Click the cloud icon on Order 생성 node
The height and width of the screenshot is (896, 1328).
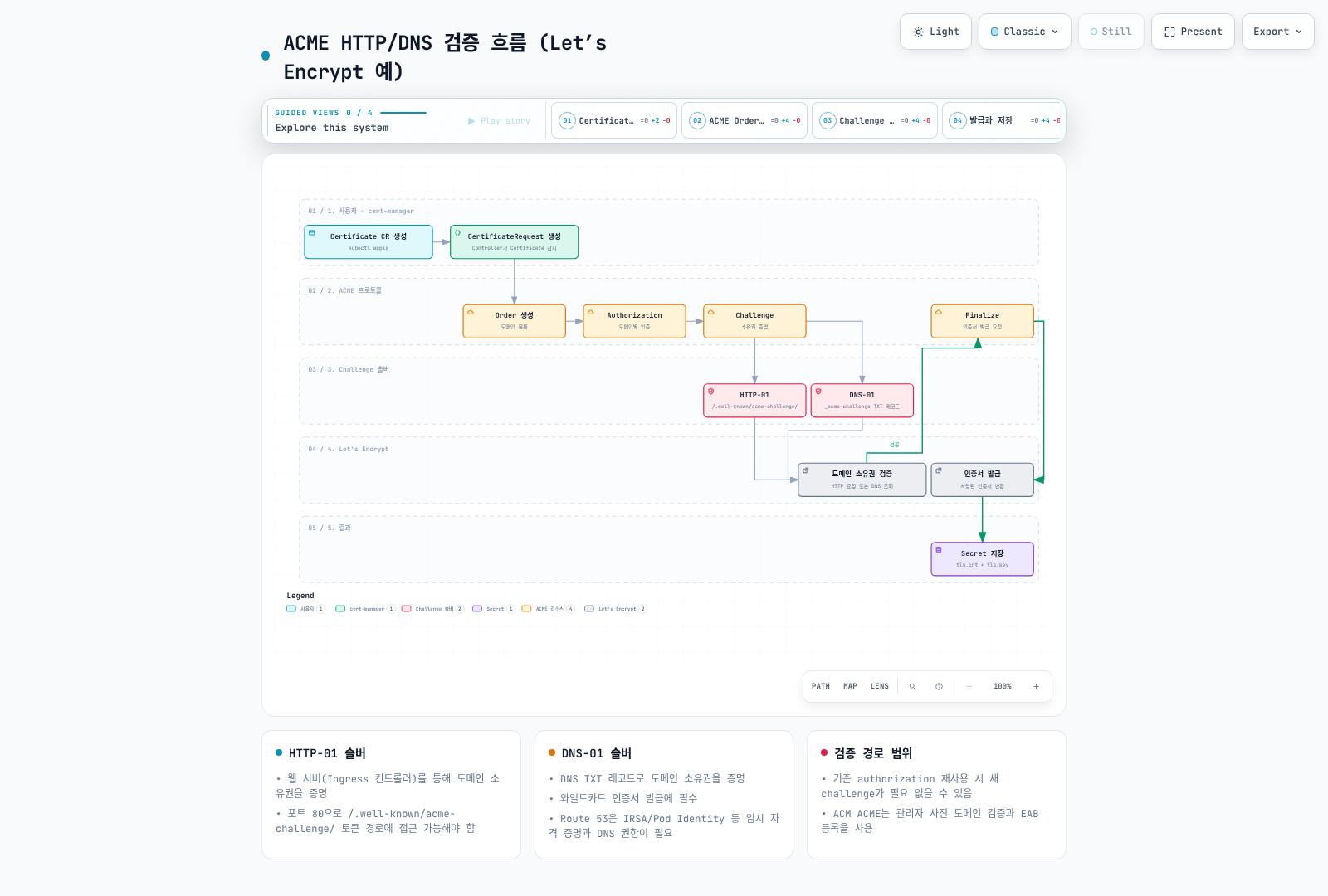pos(471,313)
